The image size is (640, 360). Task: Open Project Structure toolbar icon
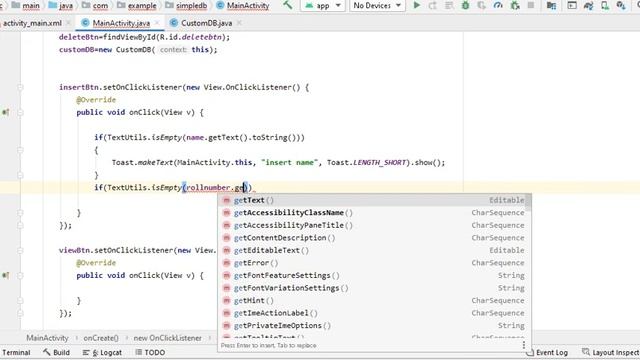pyautogui.click(x=551, y=5)
